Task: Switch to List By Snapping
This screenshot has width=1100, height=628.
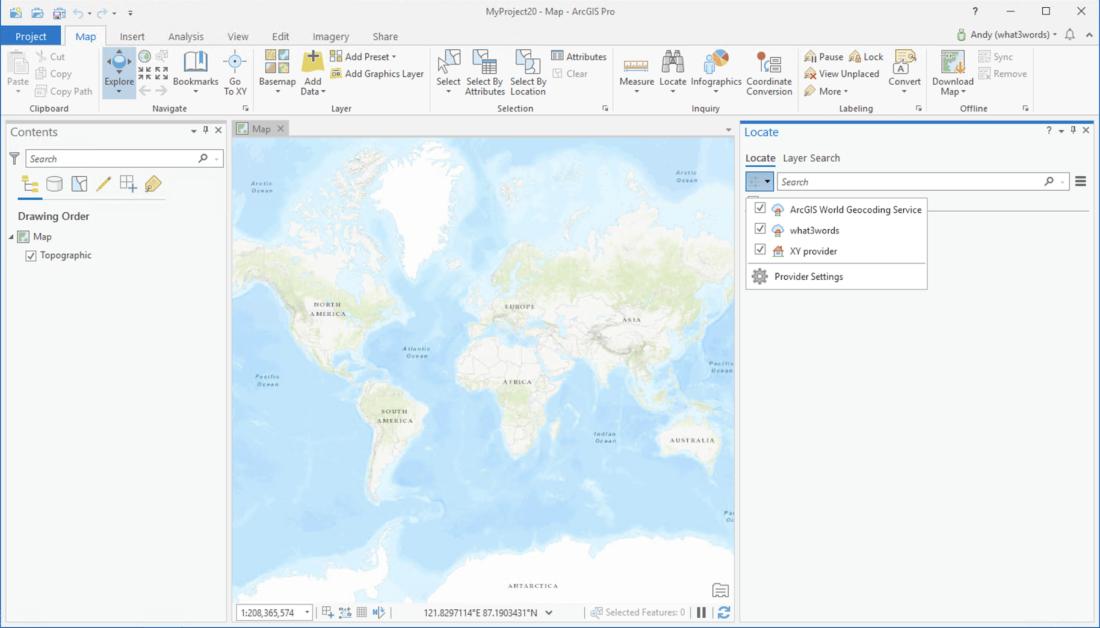Action: pyautogui.click(x=128, y=184)
